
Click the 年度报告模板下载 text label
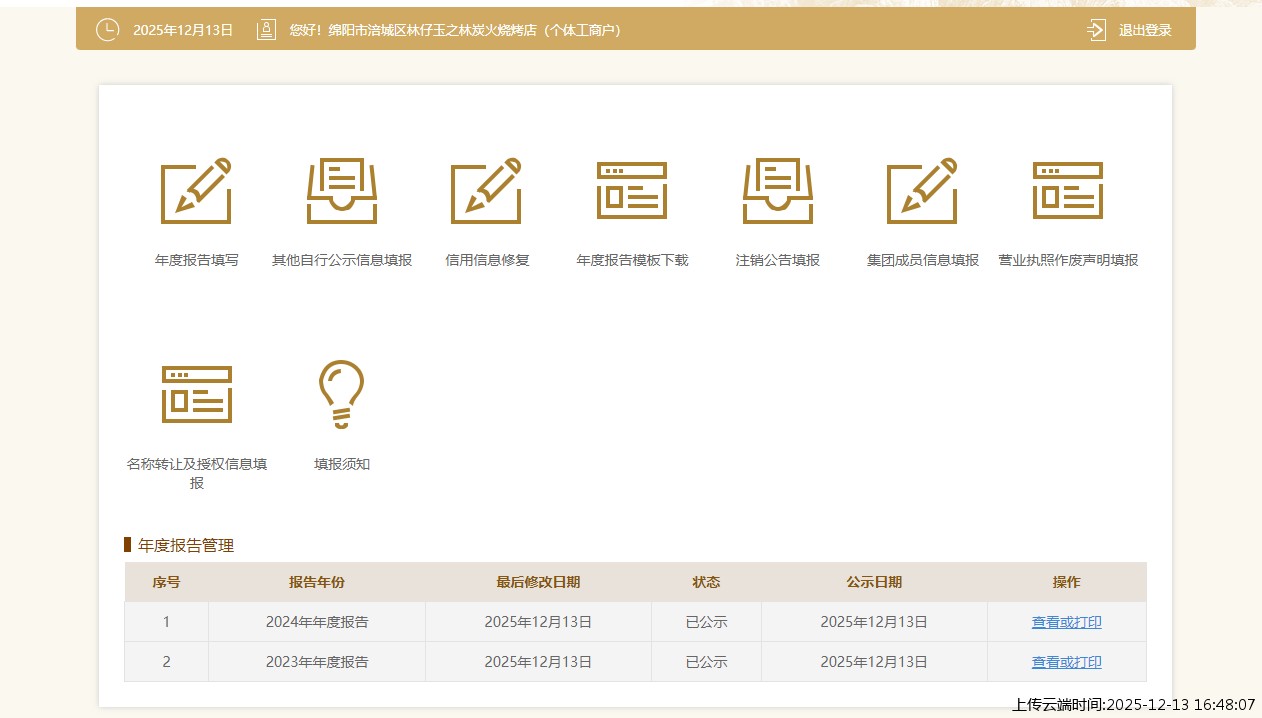[632, 260]
